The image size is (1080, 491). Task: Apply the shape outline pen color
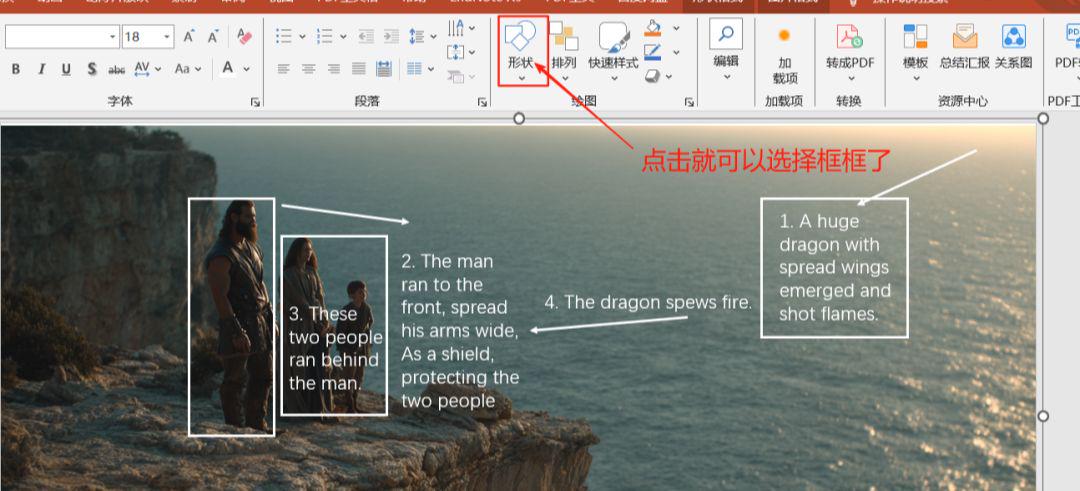pyautogui.click(x=653, y=52)
